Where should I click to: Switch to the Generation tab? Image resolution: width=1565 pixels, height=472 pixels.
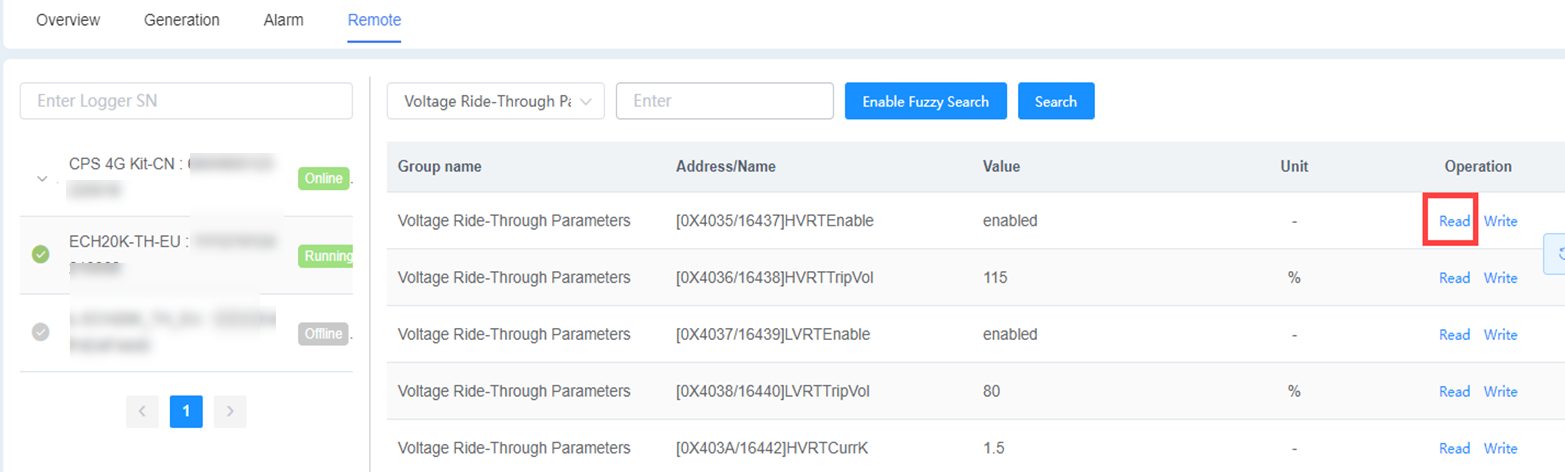click(x=182, y=20)
